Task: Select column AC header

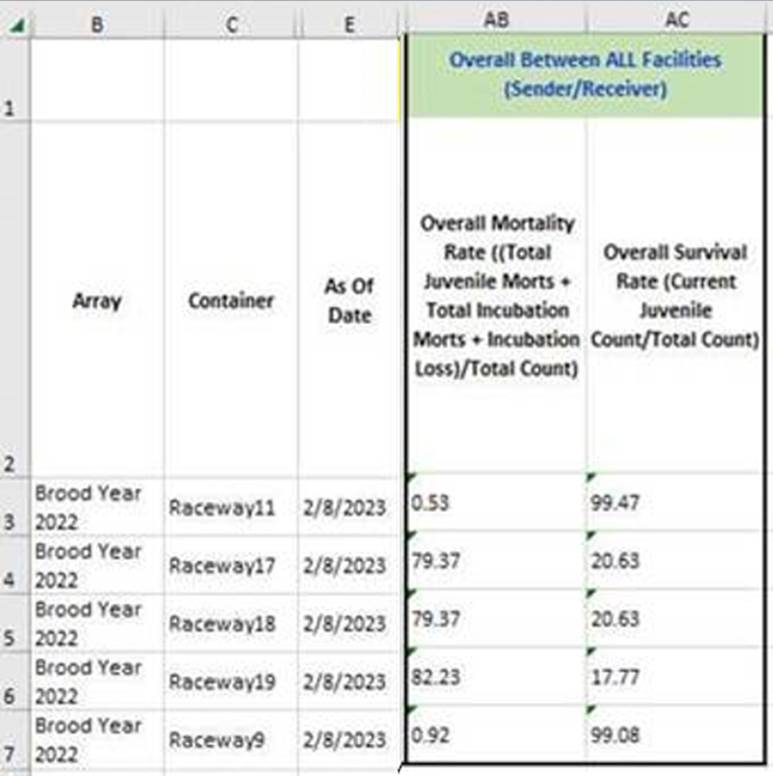Action: tap(677, 20)
